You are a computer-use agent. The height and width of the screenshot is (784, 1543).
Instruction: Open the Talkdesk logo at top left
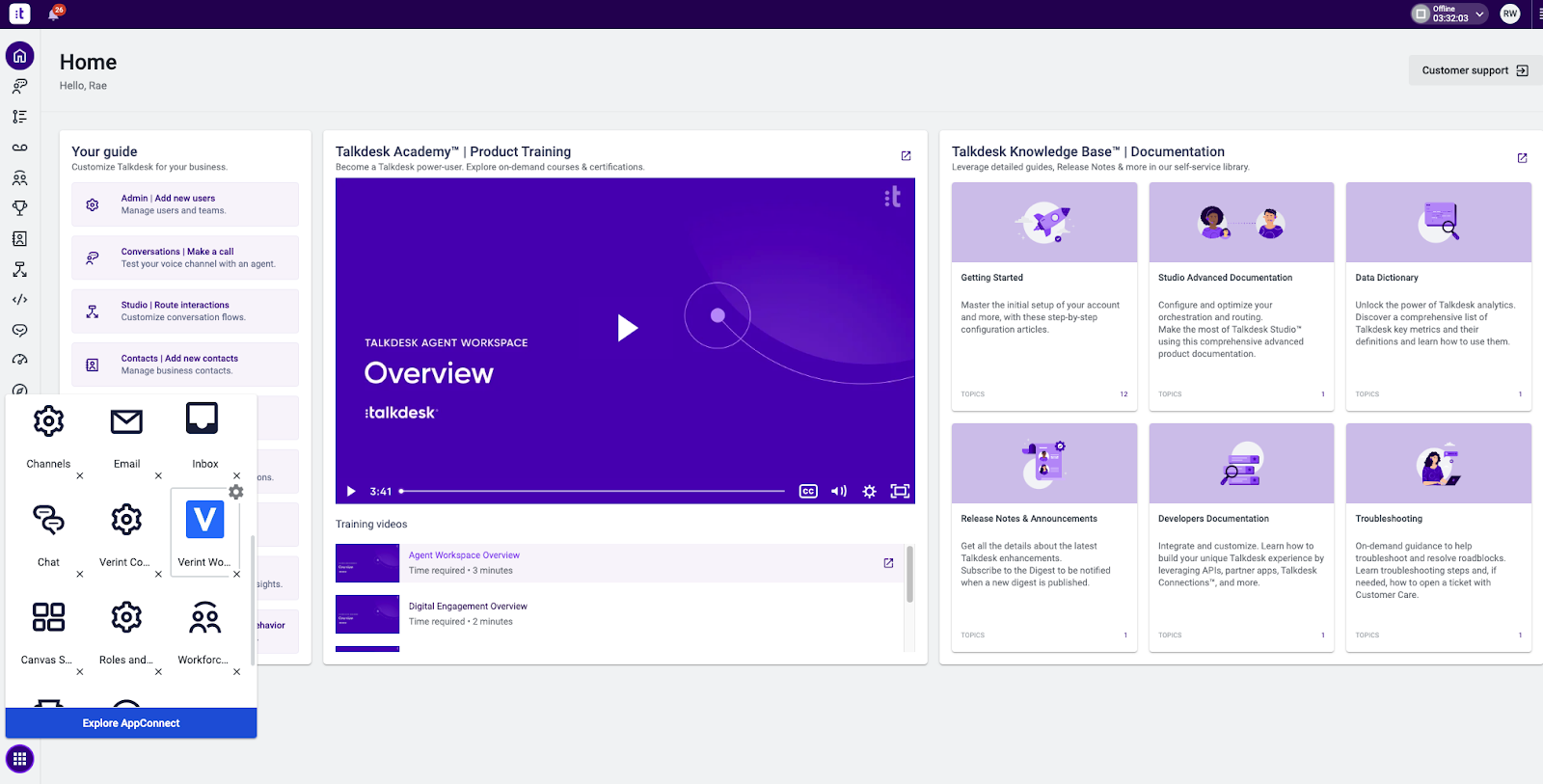point(19,14)
